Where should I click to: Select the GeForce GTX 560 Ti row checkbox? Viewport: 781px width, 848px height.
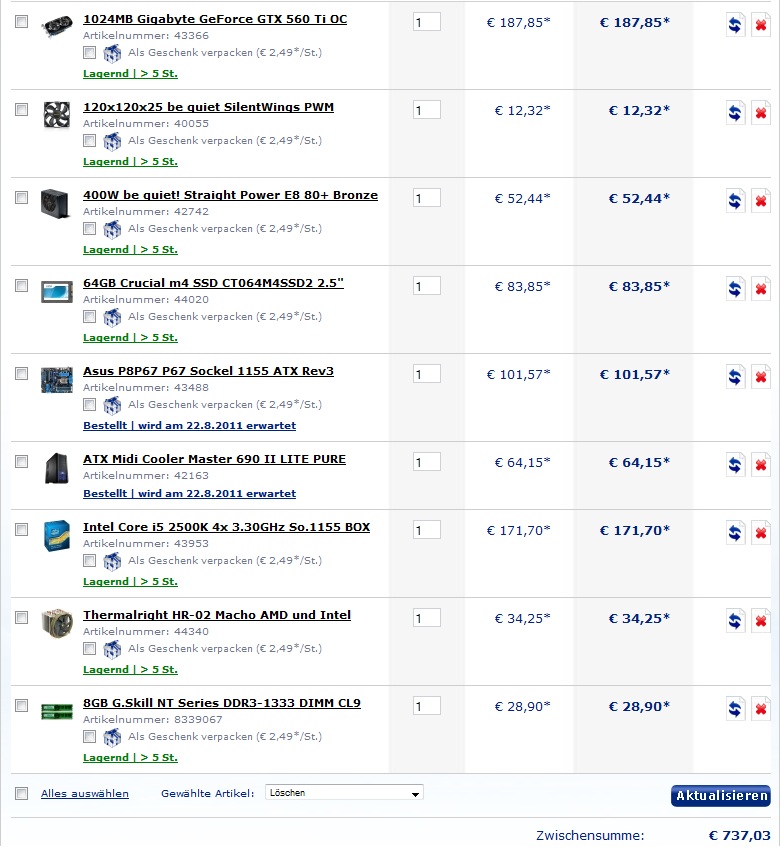click(x=22, y=22)
